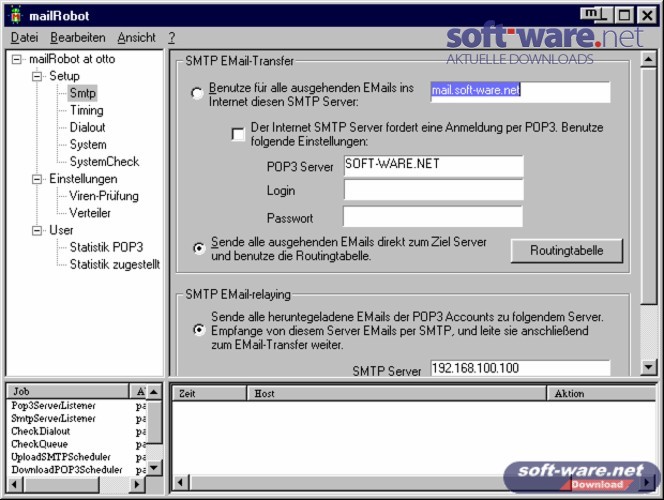Click log panel scroll left arrow
This screenshot has width=664, height=500.
(180, 483)
